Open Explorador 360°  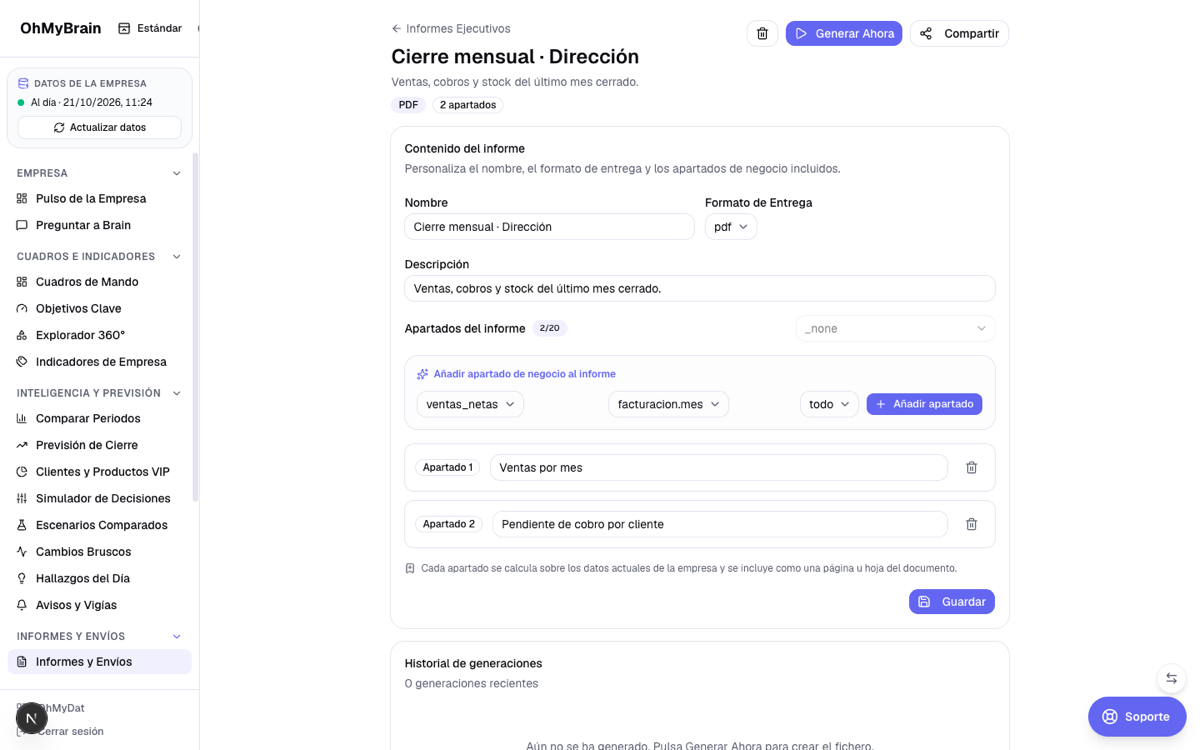[100, 335]
